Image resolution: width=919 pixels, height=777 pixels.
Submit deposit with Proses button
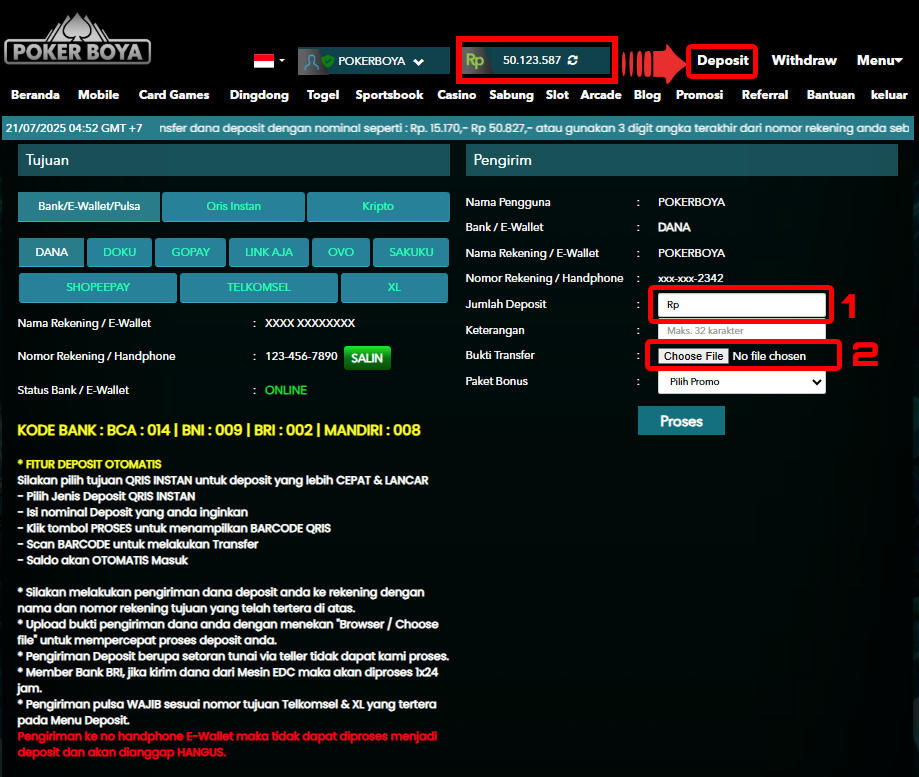[x=681, y=421]
